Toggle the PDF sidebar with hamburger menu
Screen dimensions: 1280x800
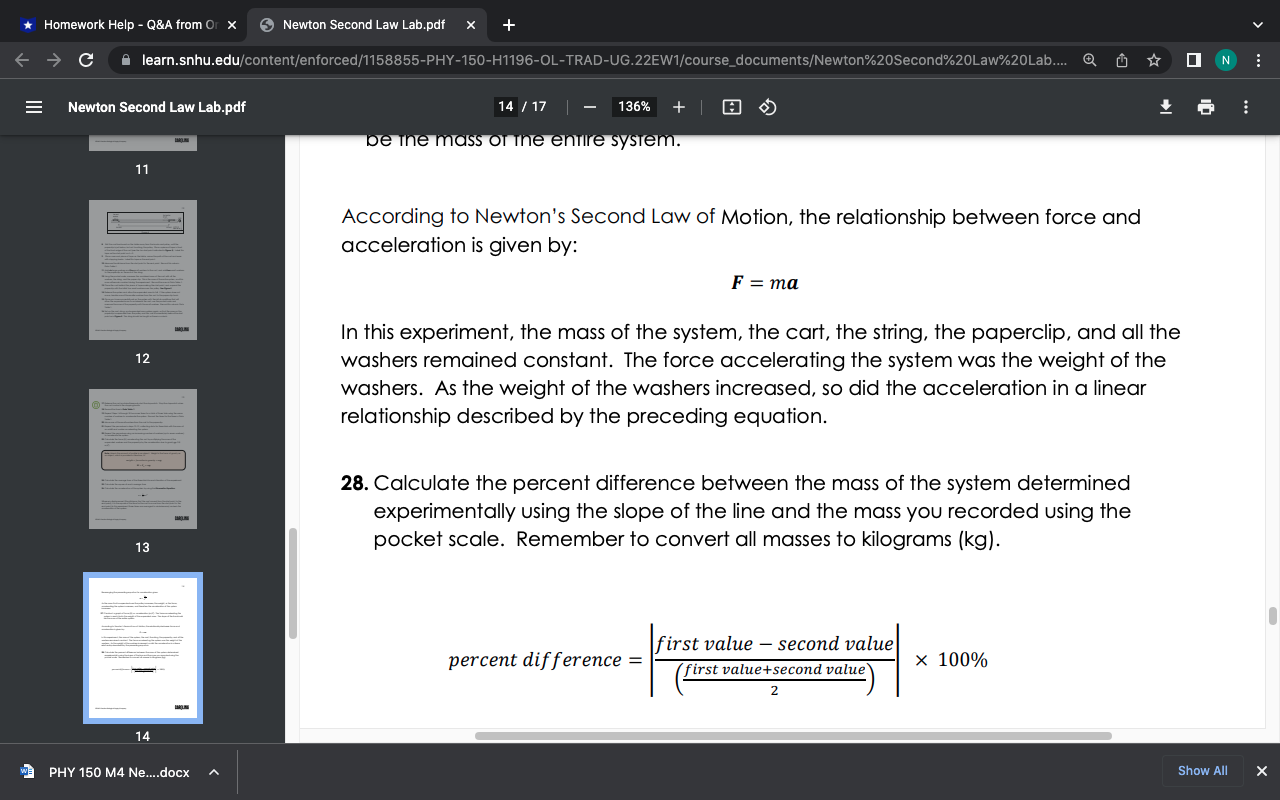click(x=32, y=107)
